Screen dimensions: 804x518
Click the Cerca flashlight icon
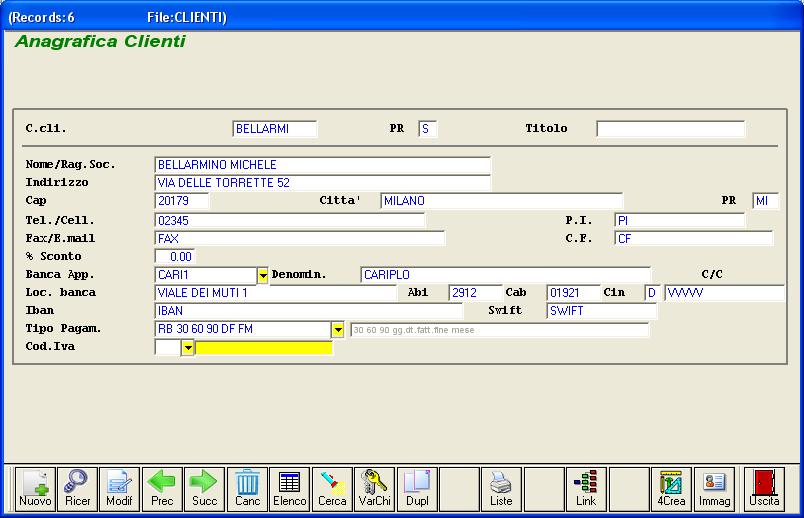coord(332,489)
